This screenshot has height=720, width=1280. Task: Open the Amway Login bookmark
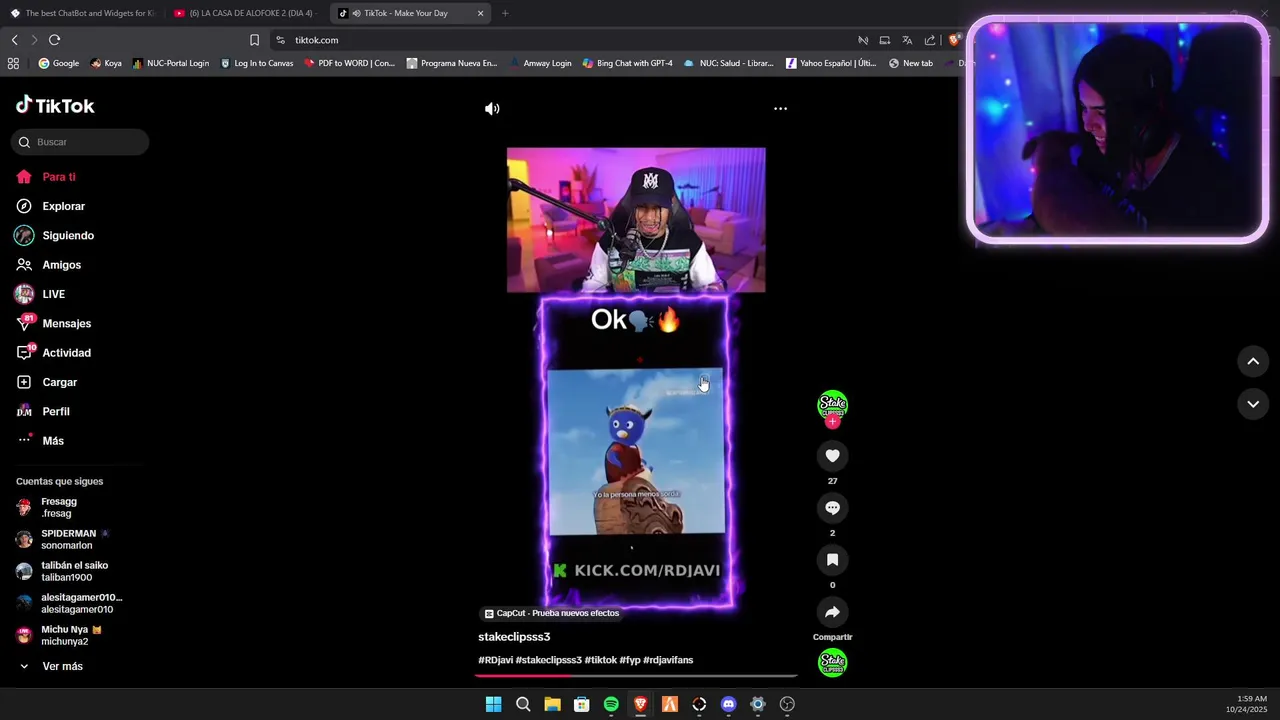click(539, 63)
